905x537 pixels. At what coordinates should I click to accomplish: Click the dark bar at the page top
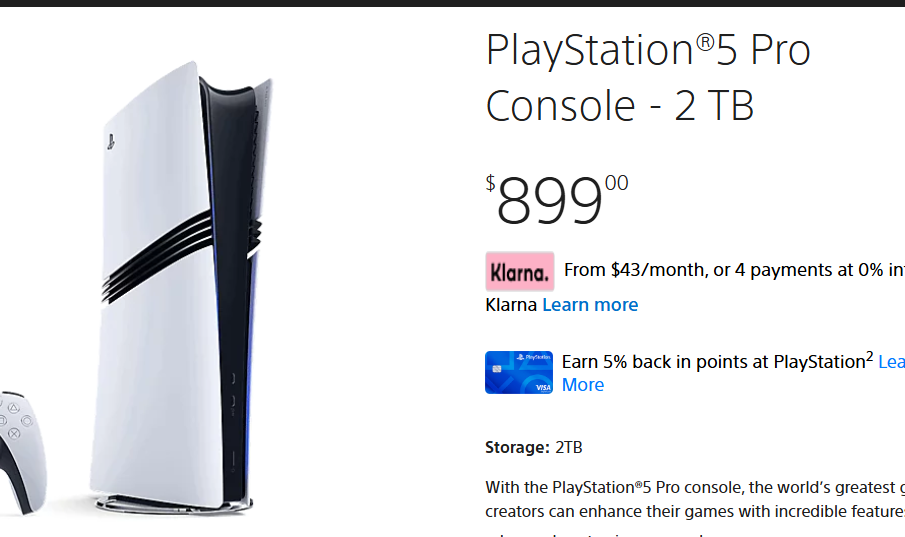(452, 3)
